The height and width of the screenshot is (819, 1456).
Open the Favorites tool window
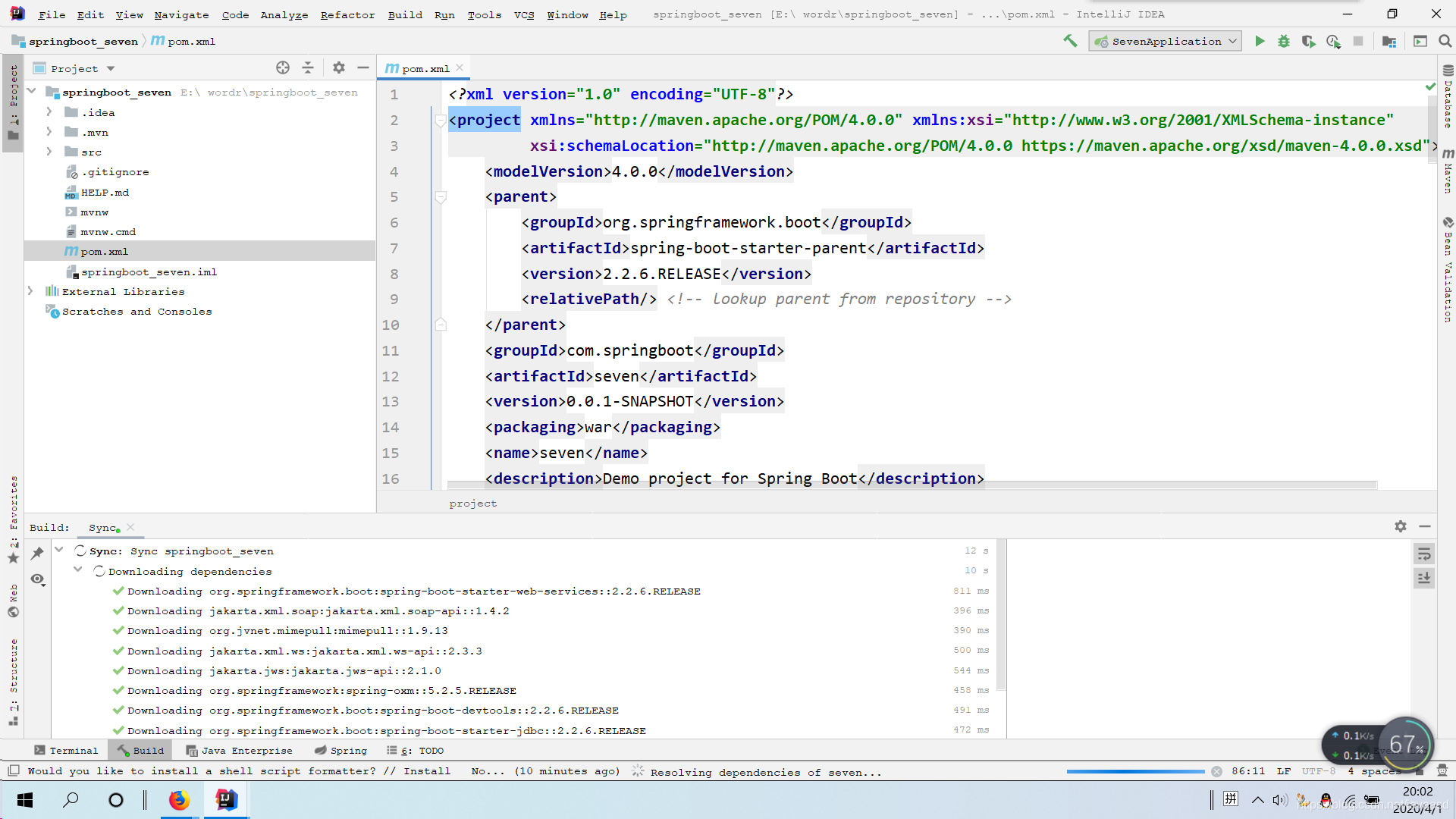coord(13,519)
